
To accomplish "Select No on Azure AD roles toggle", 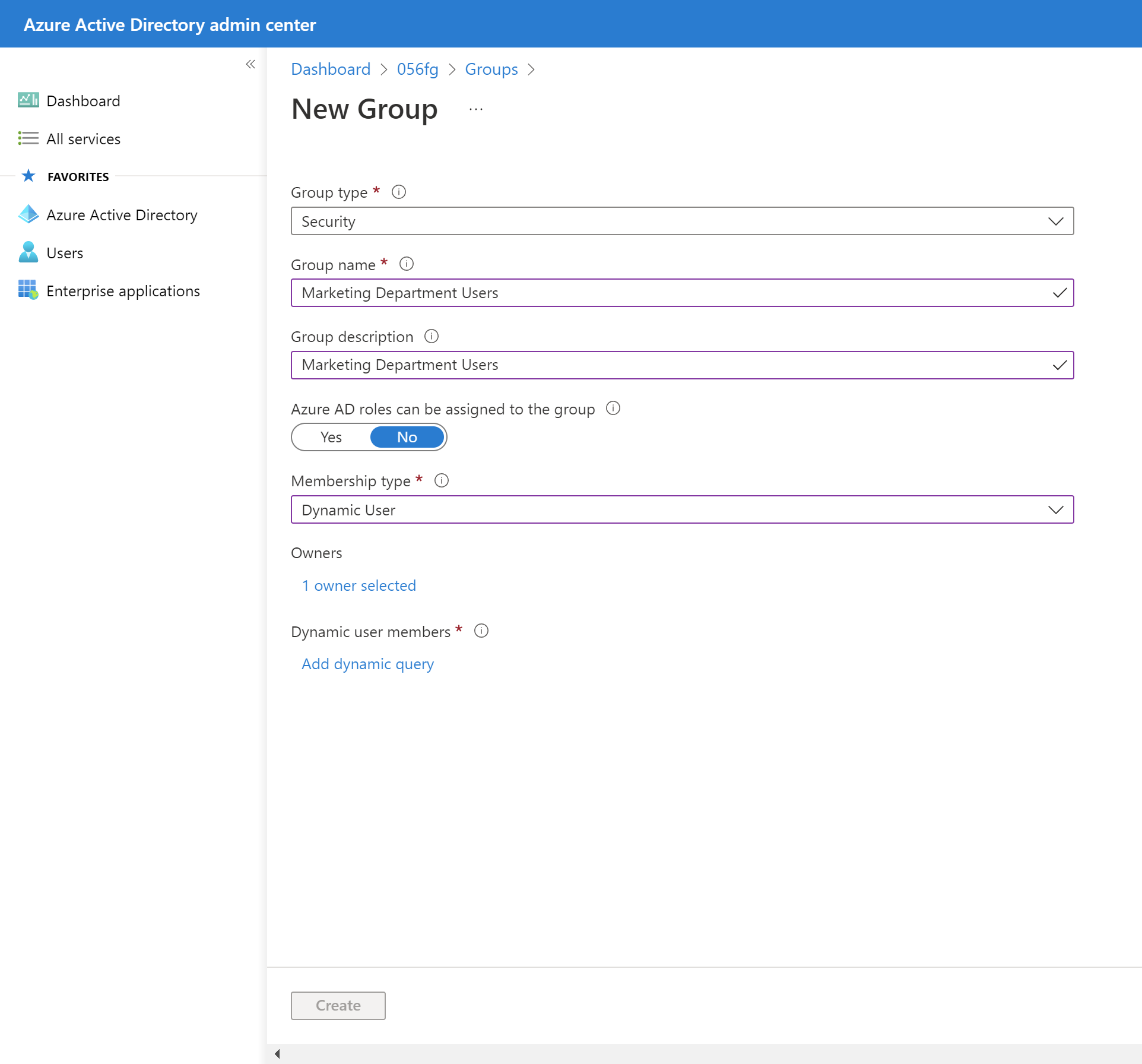I will (407, 437).
